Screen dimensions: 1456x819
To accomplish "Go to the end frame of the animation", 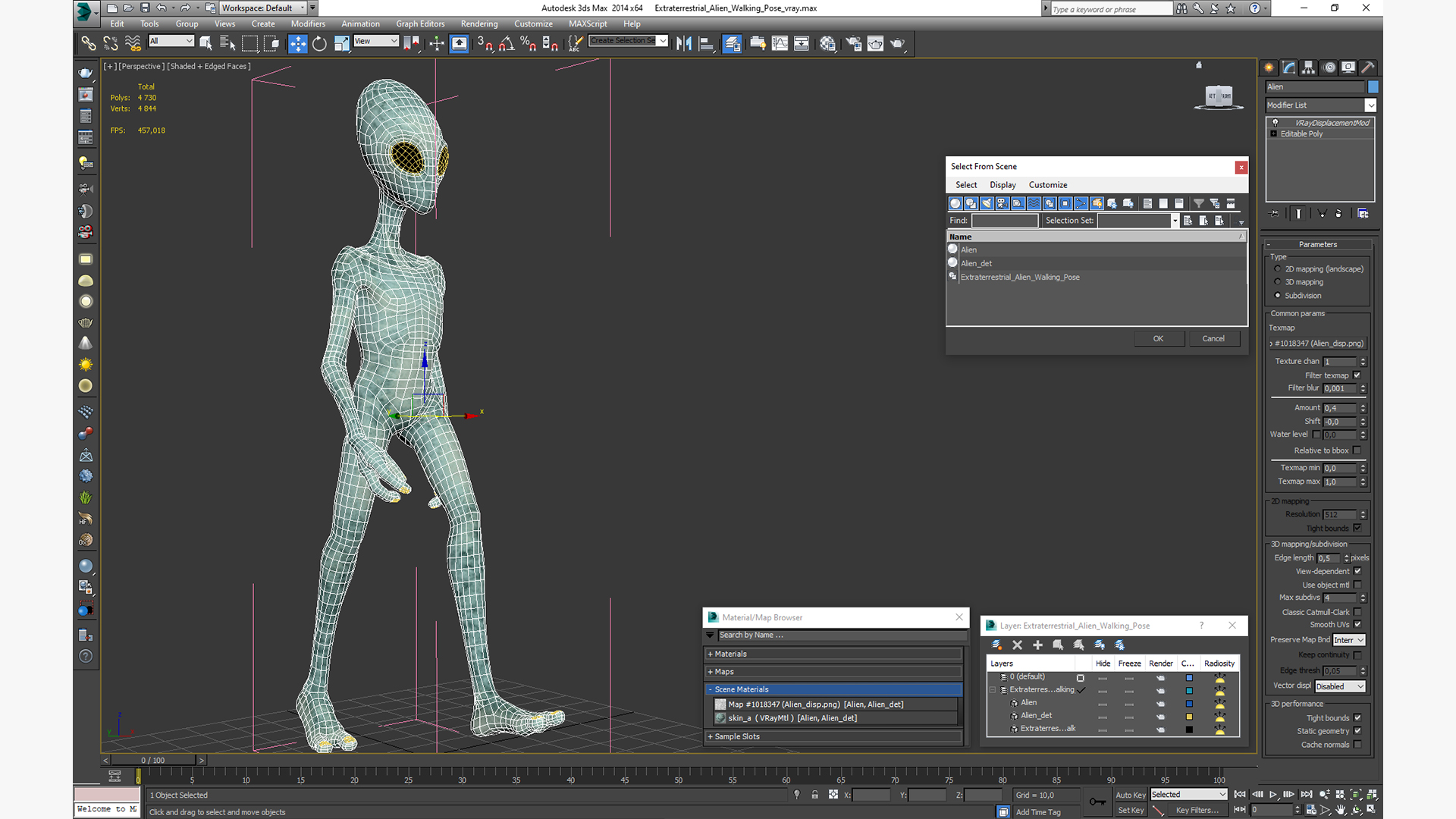I will (x=1306, y=795).
